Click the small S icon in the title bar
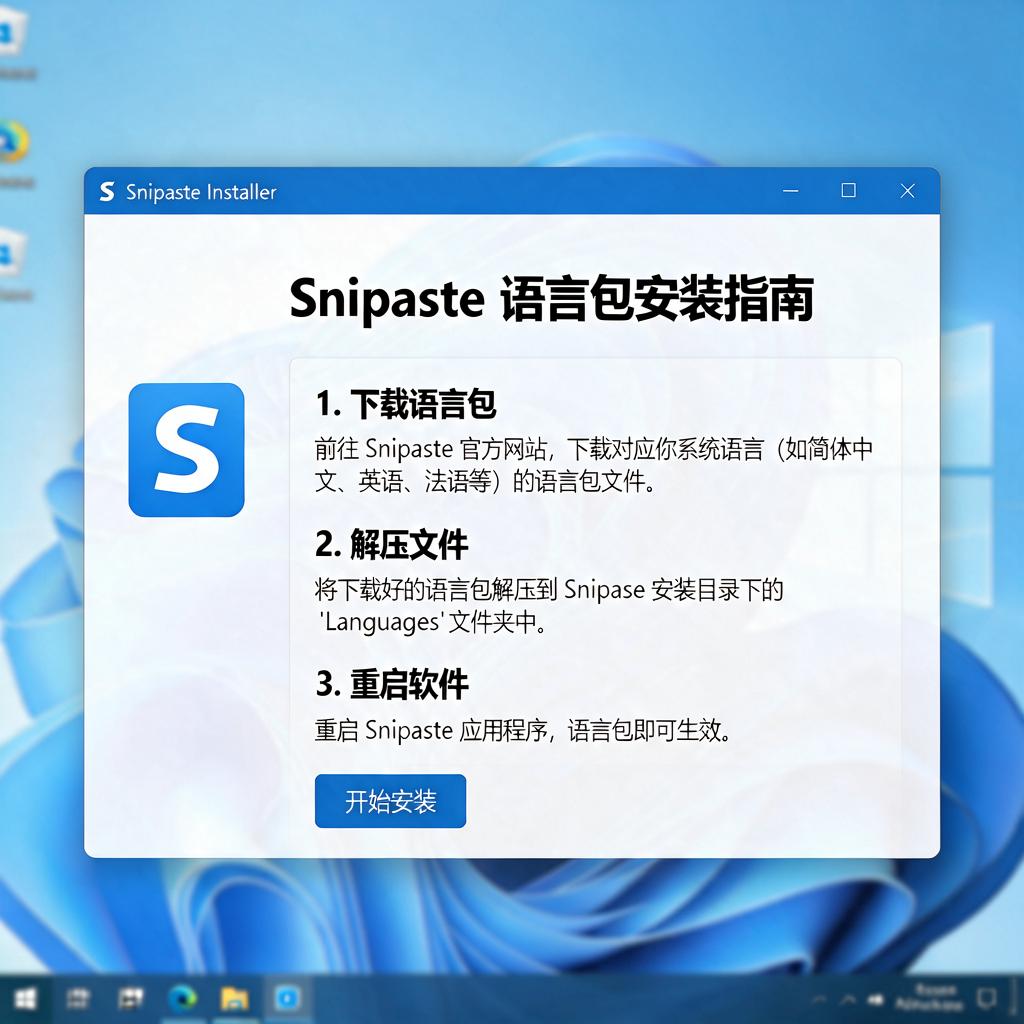Viewport: 1024px width, 1024px height. pos(106,191)
